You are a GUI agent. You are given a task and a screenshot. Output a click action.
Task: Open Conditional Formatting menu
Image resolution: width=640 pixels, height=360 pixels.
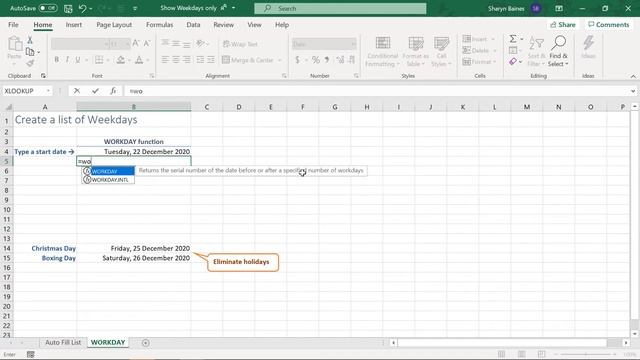click(382, 52)
